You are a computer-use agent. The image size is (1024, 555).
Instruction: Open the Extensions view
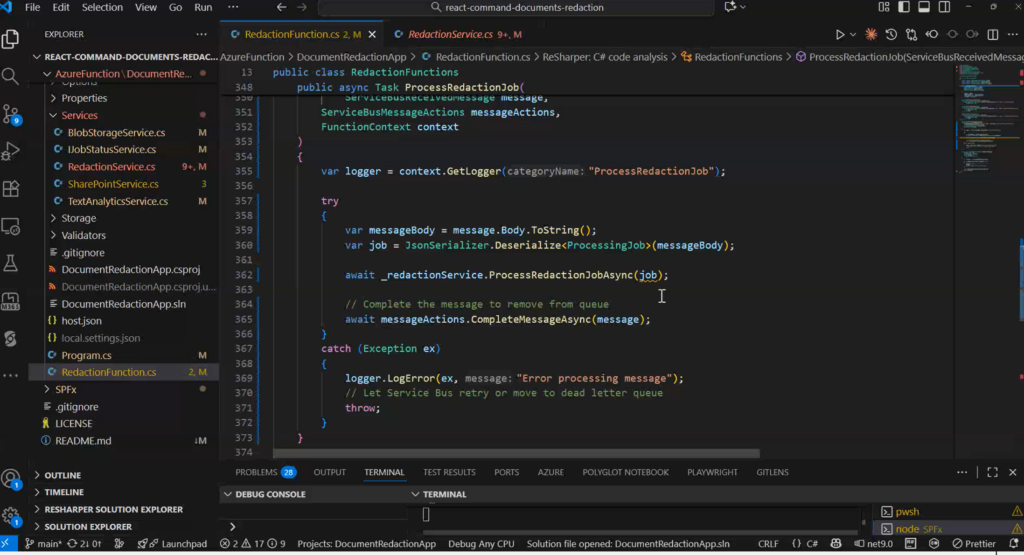click(x=11, y=189)
